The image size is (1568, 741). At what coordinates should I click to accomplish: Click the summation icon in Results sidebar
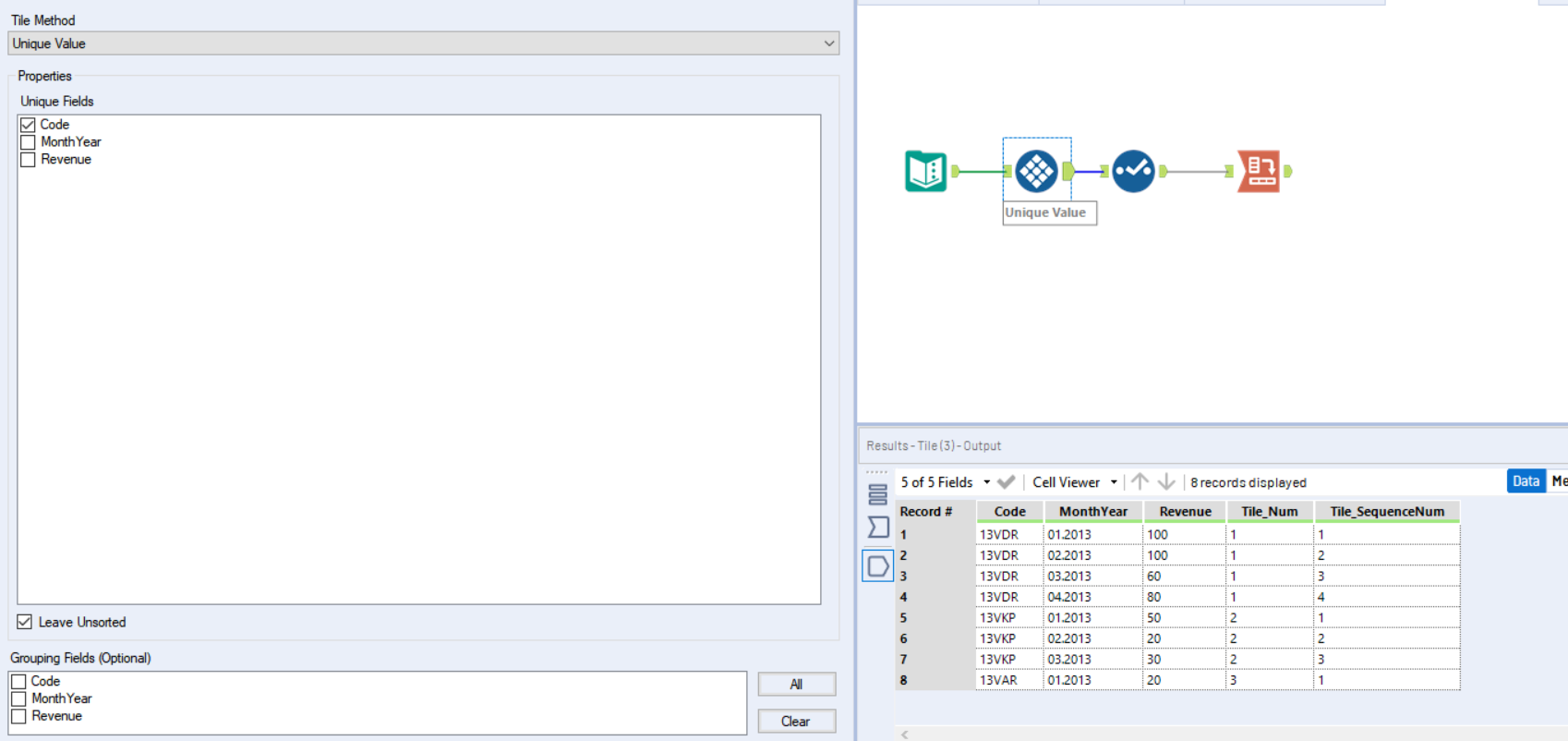click(878, 528)
